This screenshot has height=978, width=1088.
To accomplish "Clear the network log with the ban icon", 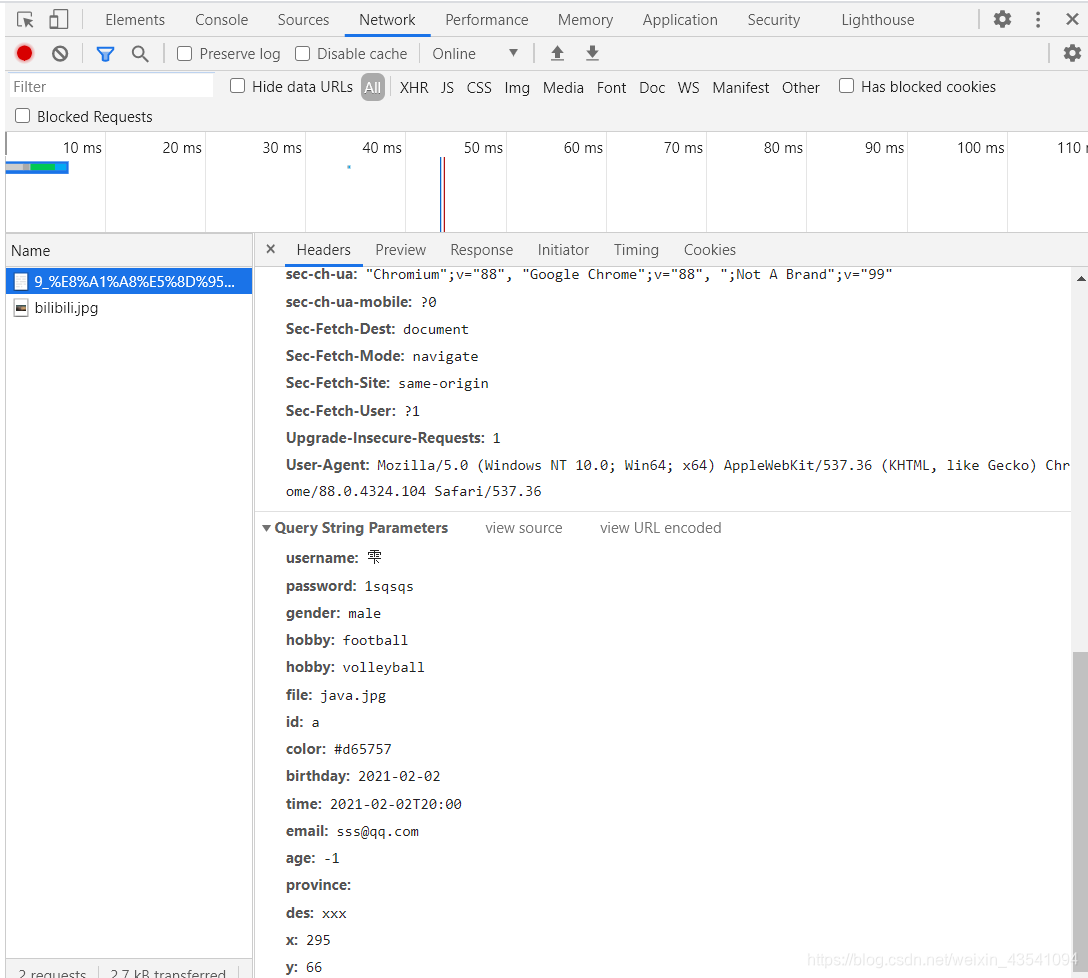I will point(60,53).
